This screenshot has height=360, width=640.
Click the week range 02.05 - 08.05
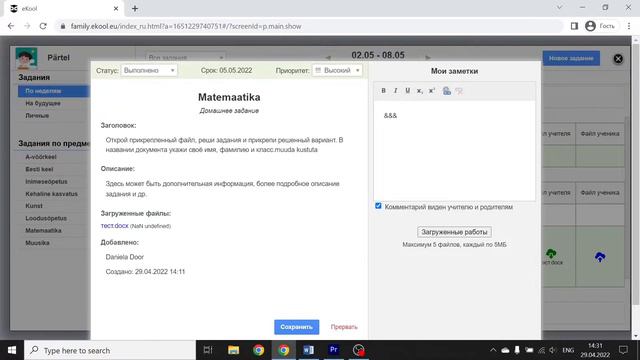[x=378, y=55]
